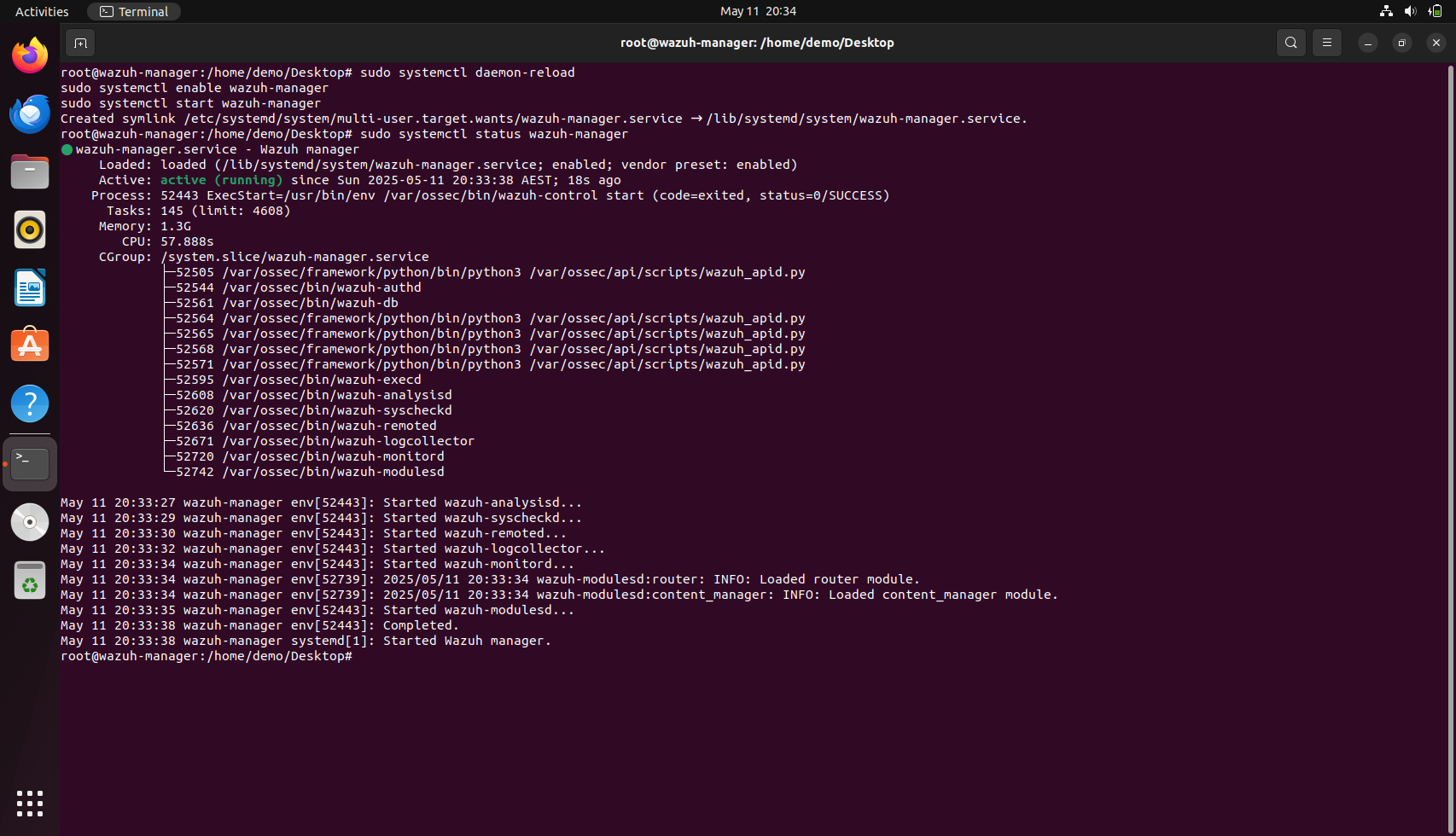This screenshot has width=1456, height=836.
Task: Click the 'Started wazuh-logcollector...' log line
Action: pos(332,549)
